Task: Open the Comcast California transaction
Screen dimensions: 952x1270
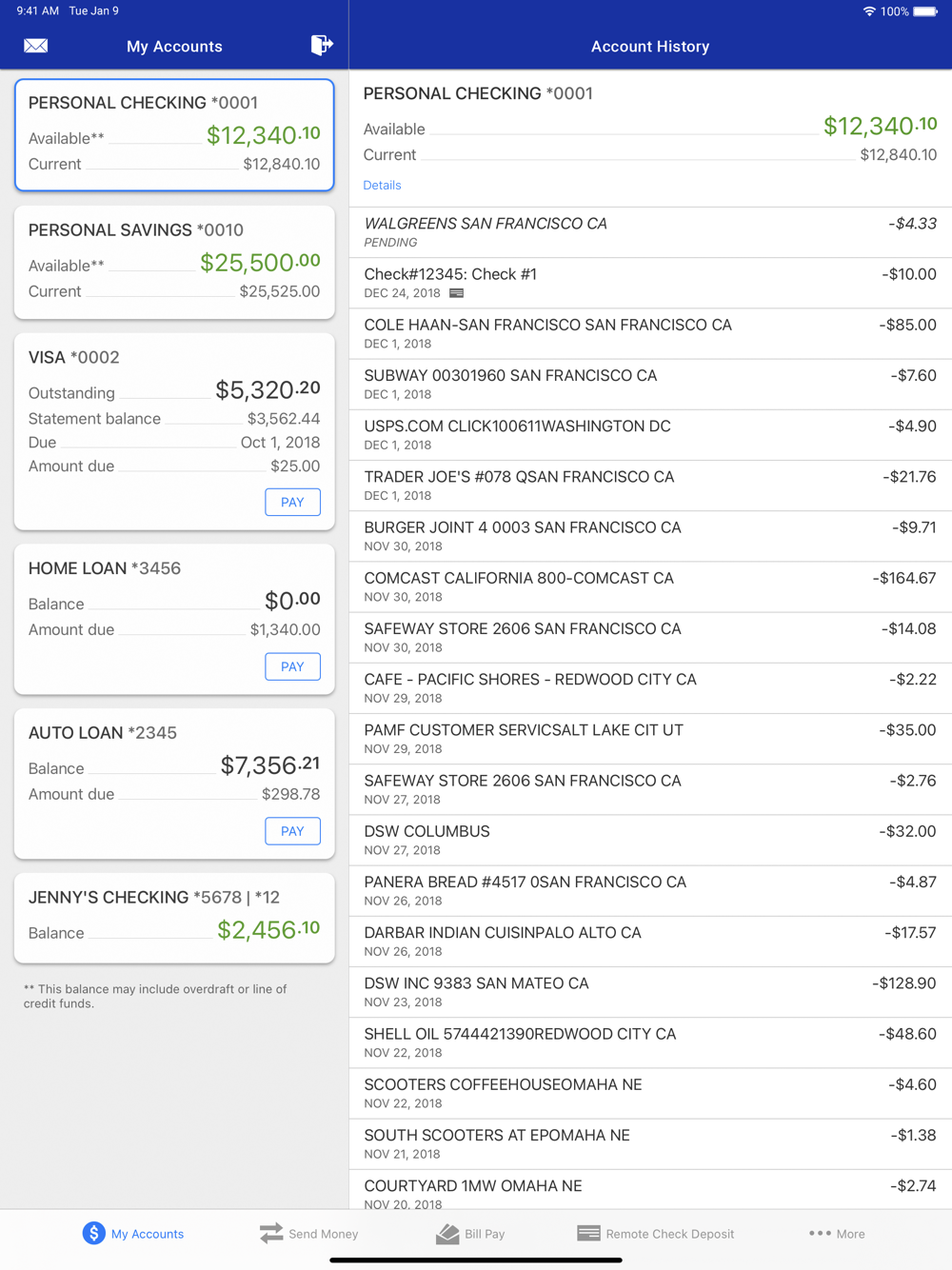Action: click(650, 586)
